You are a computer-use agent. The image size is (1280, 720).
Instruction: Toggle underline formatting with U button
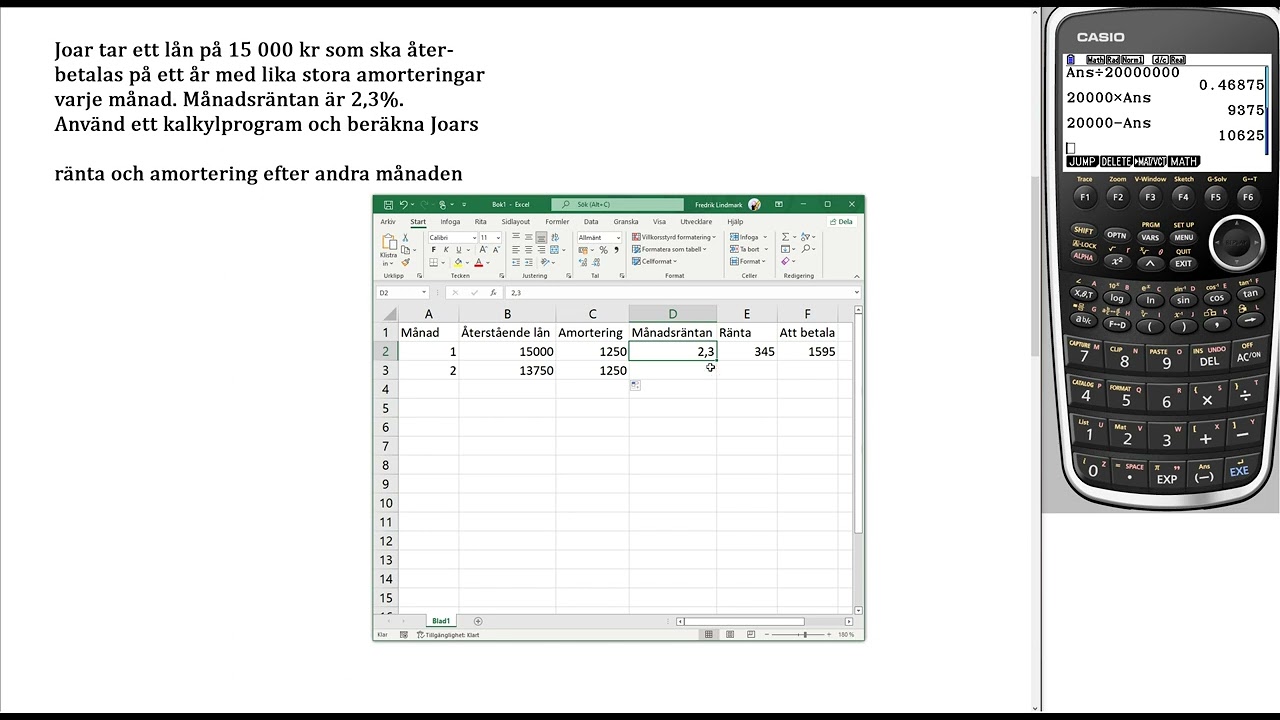coord(459,249)
